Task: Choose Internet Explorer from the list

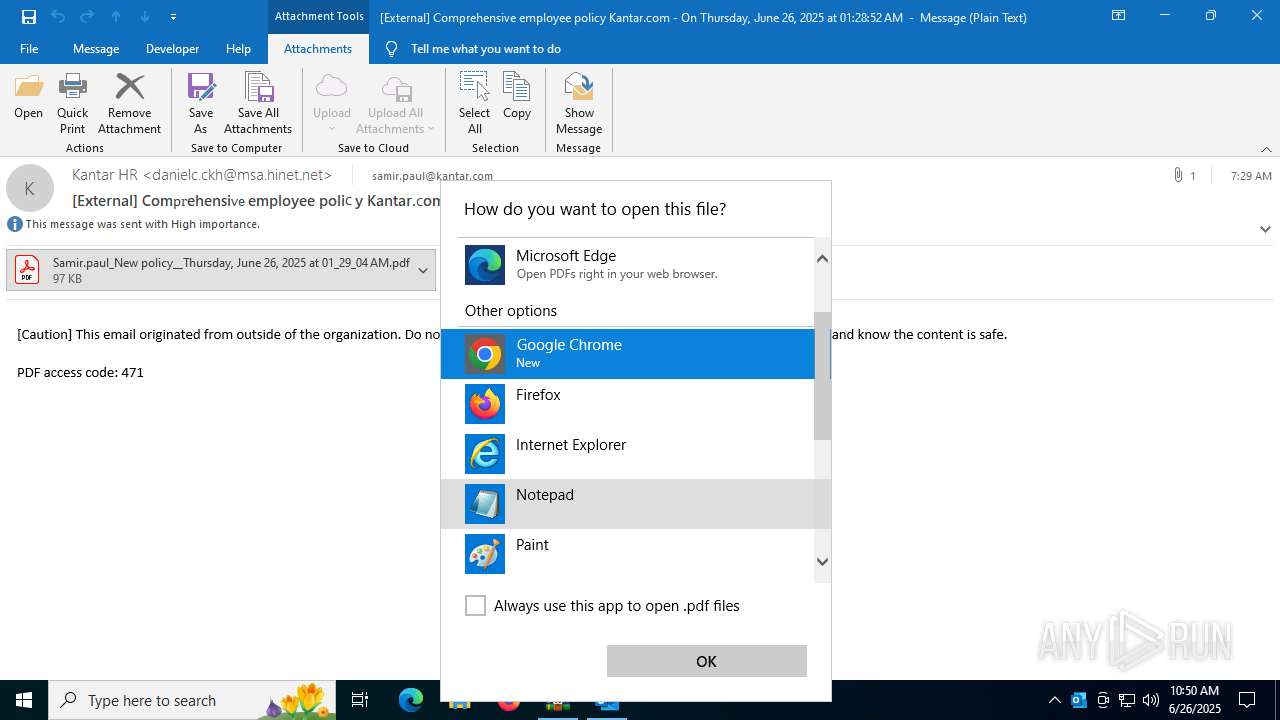Action: [628, 454]
